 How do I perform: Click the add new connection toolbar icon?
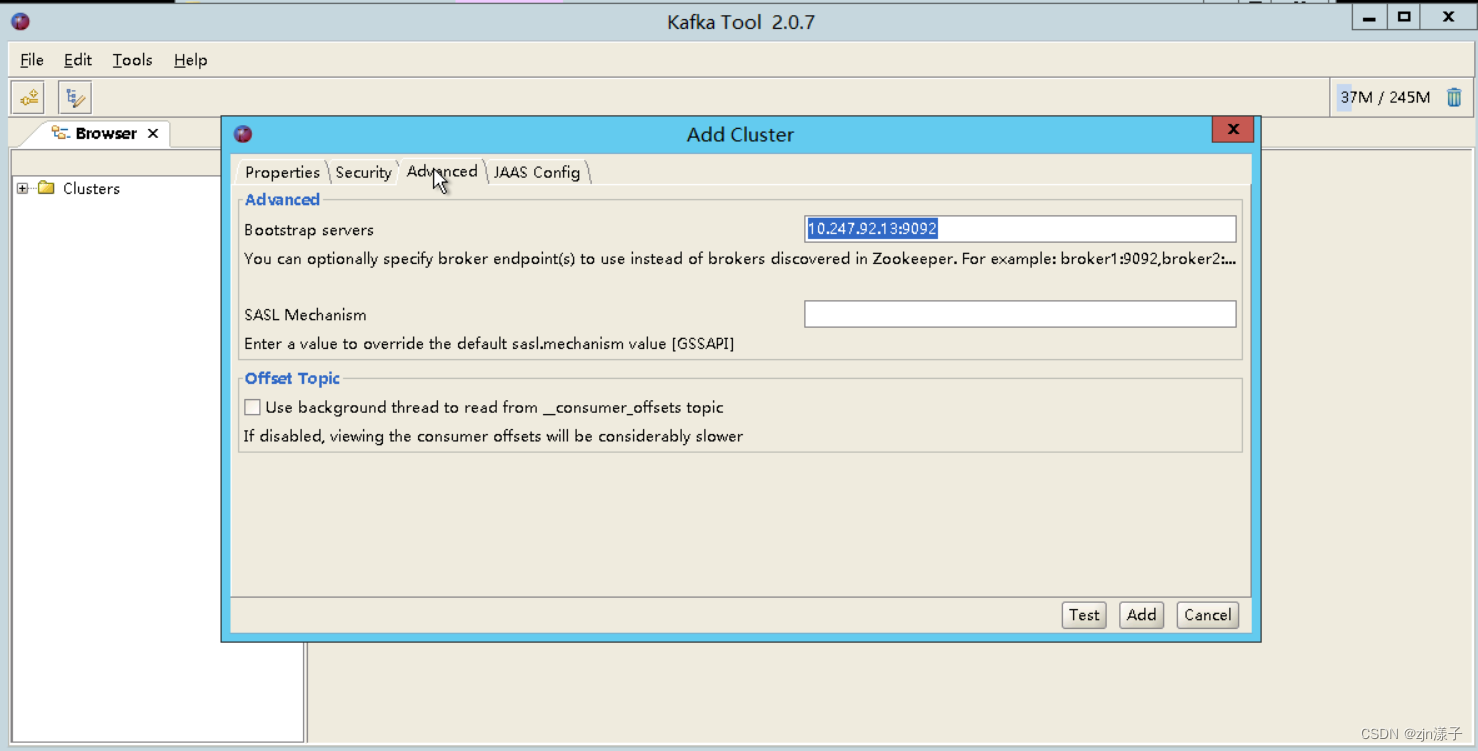[x=28, y=97]
